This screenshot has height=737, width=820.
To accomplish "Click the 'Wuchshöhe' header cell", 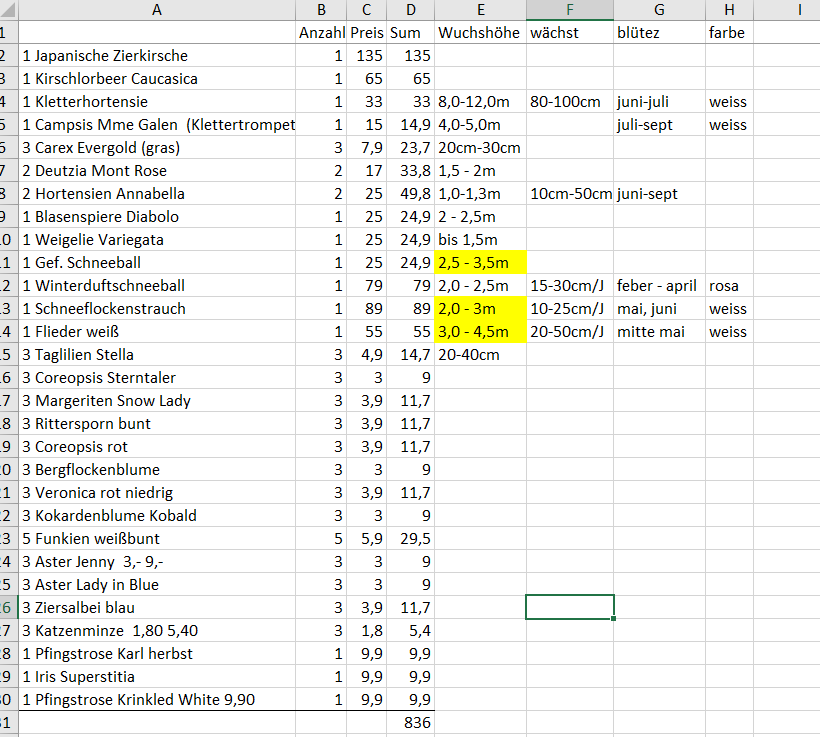I will click(480, 33).
